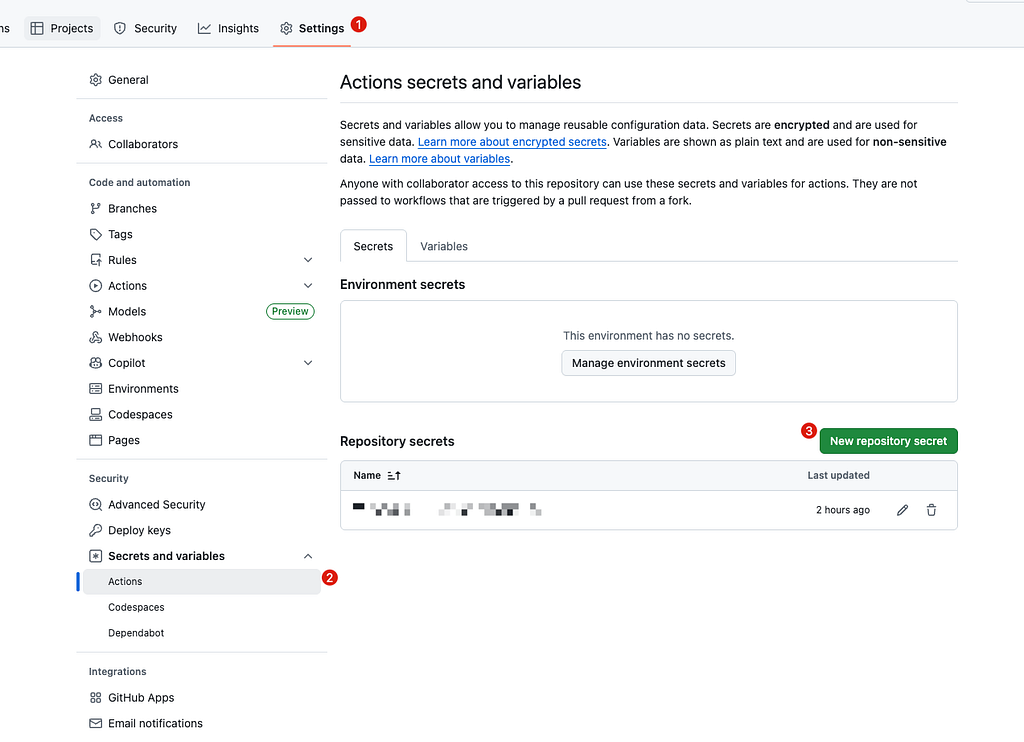The height and width of the screenshot is (742, 1024).
Task: Click the Advanced Security shield-search icon
Action: pyautogui.click(x=95, y=505)
